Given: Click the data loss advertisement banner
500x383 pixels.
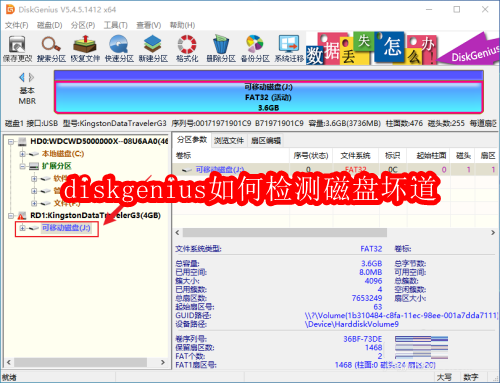Looking at the screenshot, I should point(402,48).
